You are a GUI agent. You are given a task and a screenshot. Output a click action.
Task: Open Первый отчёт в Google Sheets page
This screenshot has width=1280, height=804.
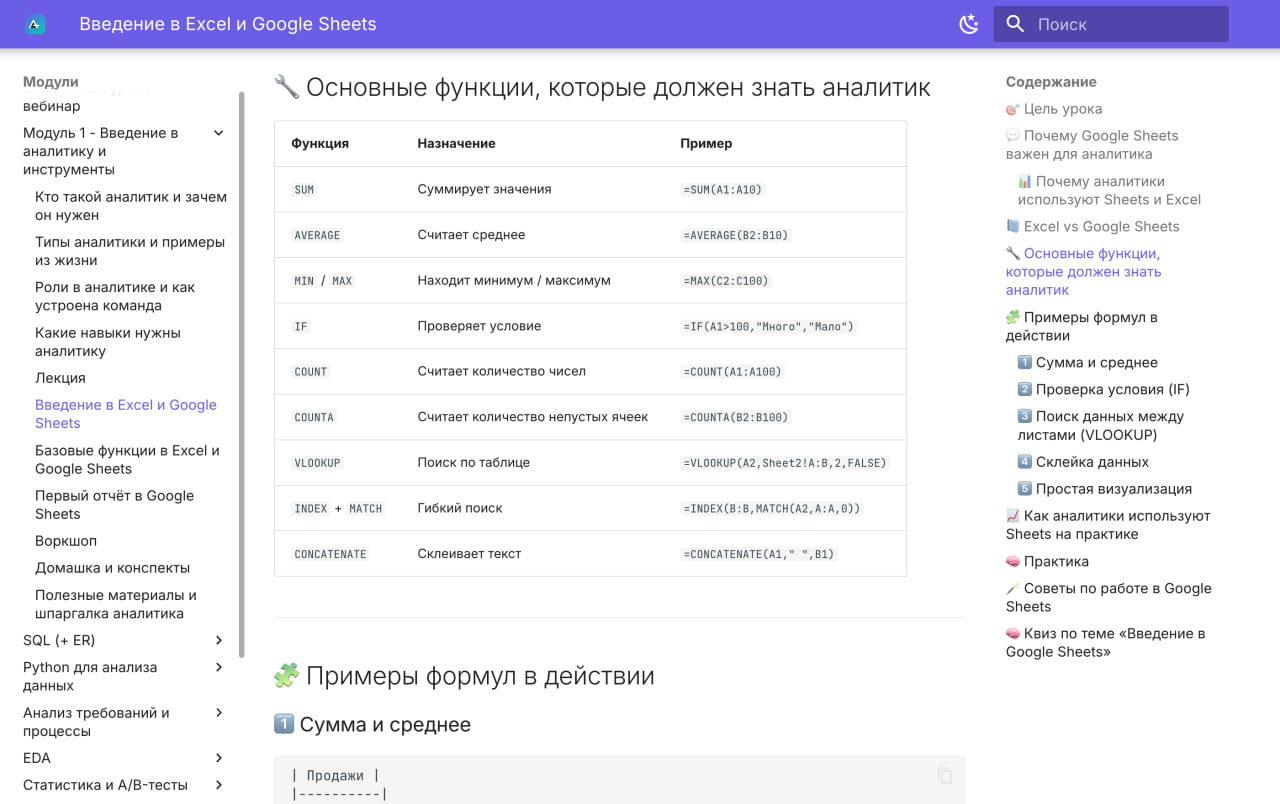pos(114,505)
